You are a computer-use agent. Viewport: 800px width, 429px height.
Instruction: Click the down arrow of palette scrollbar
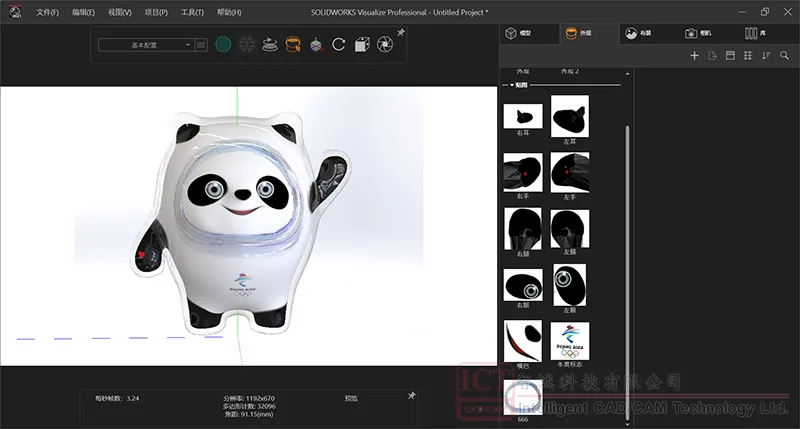[627, 424]
